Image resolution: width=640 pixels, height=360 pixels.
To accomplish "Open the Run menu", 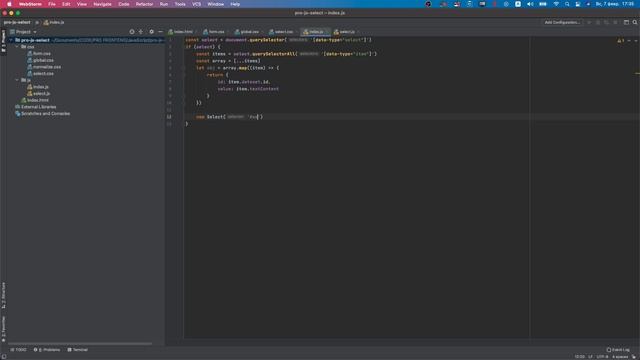I will (x=164, y=4).
